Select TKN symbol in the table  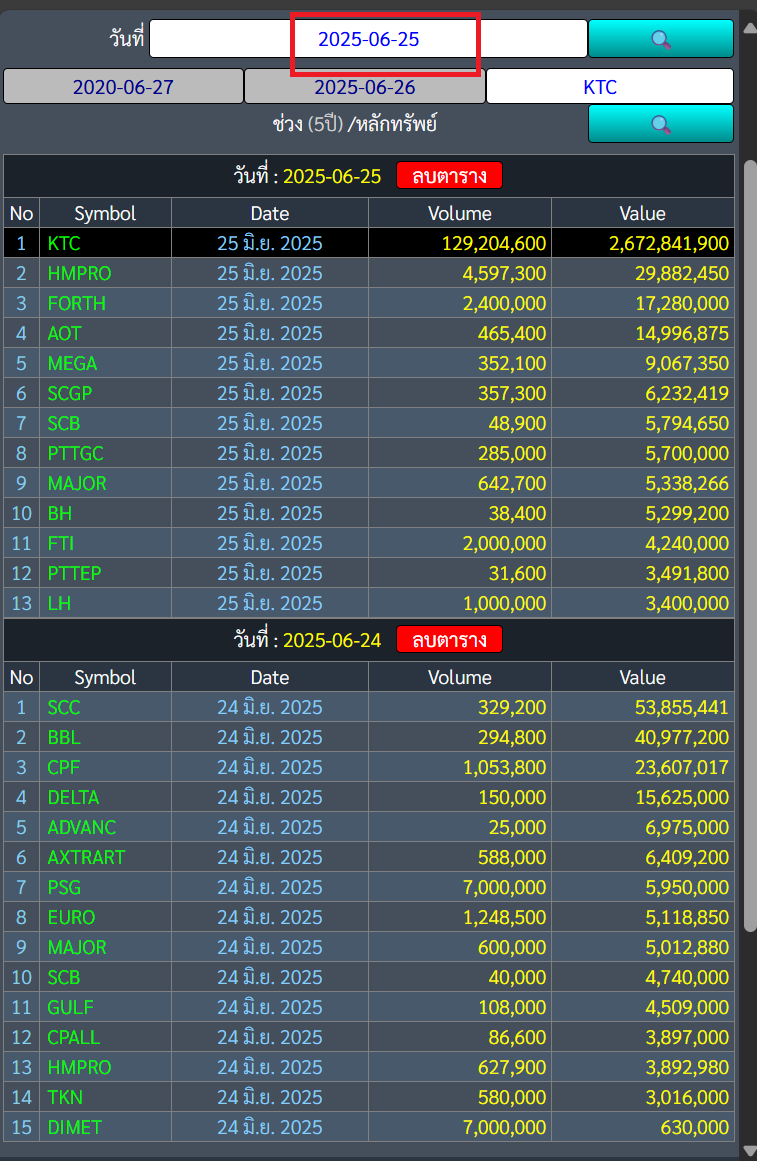[65, 1097]
